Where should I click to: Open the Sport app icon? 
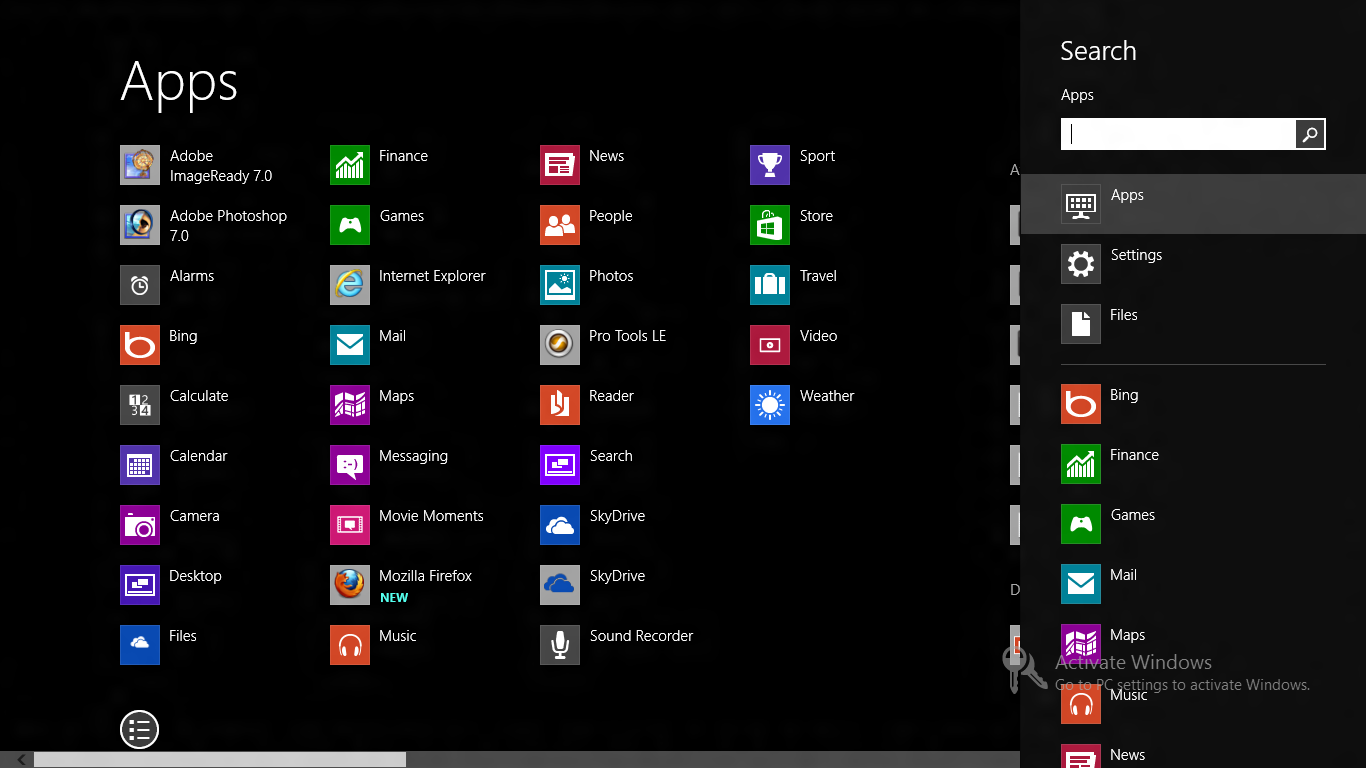770,165
